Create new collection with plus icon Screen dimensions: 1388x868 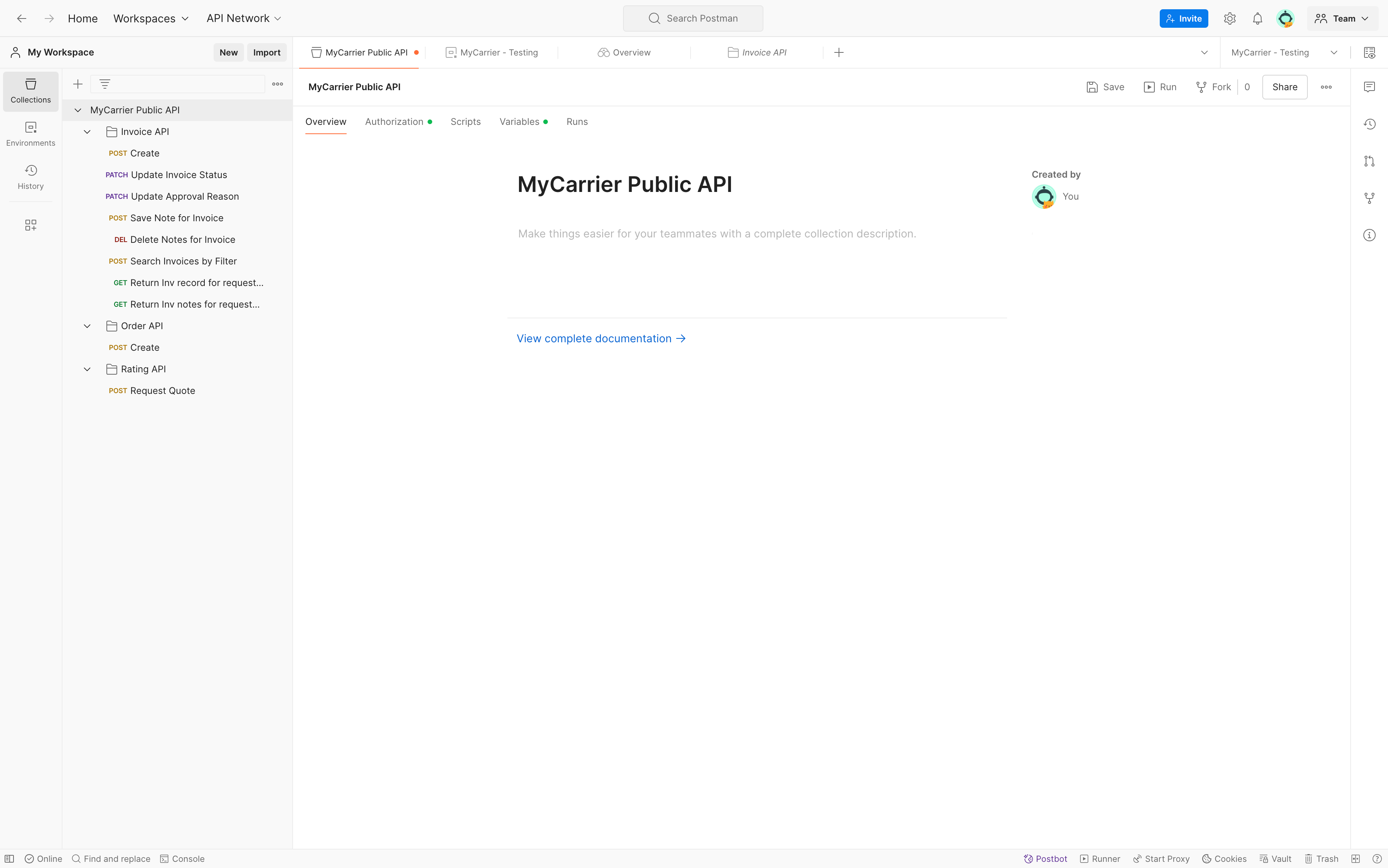point(78,84)
